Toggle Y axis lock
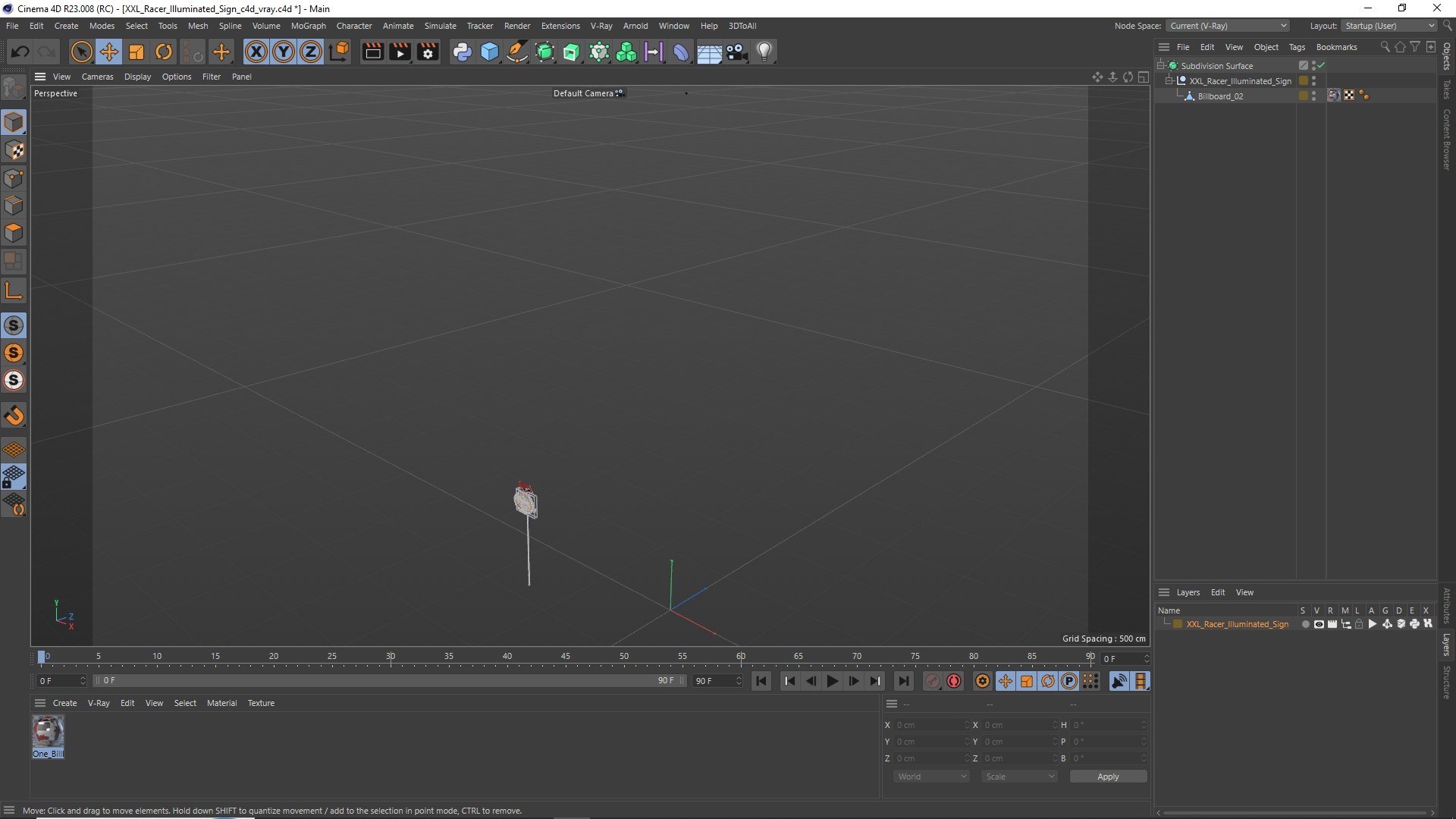 point(284,52)
